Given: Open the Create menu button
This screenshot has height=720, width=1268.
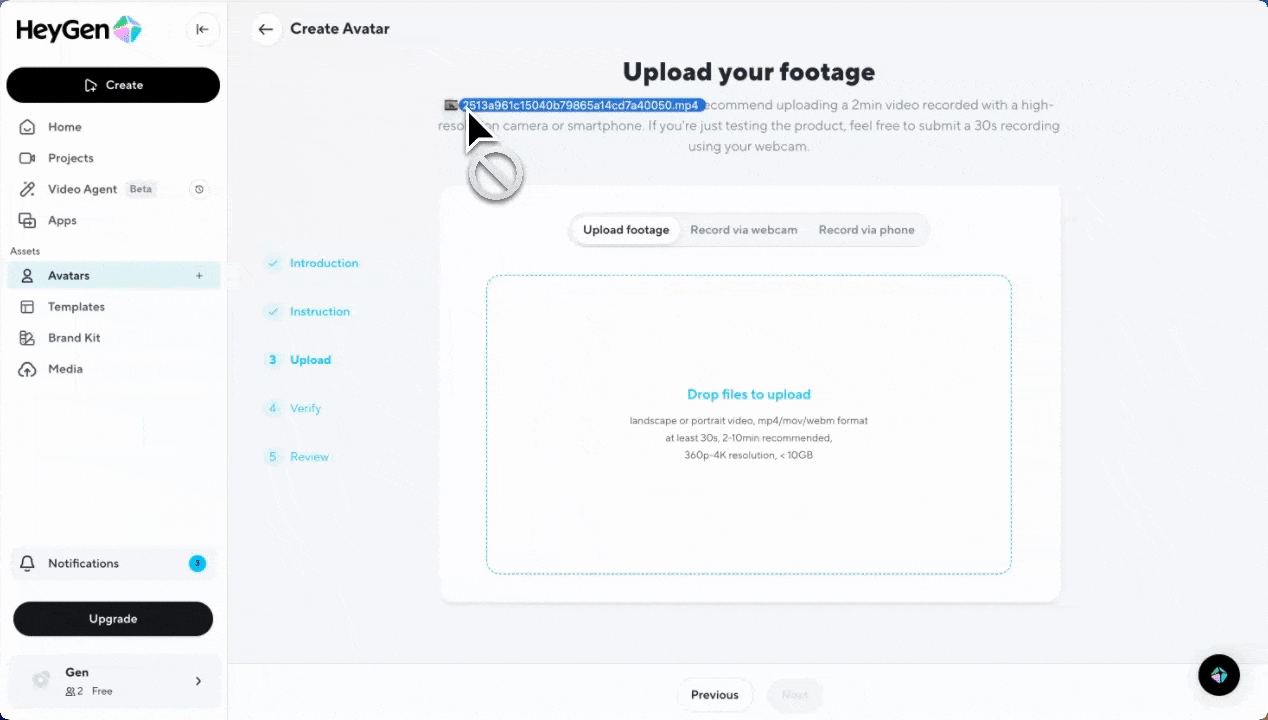Looking at the screenshot, I should 113,85.
